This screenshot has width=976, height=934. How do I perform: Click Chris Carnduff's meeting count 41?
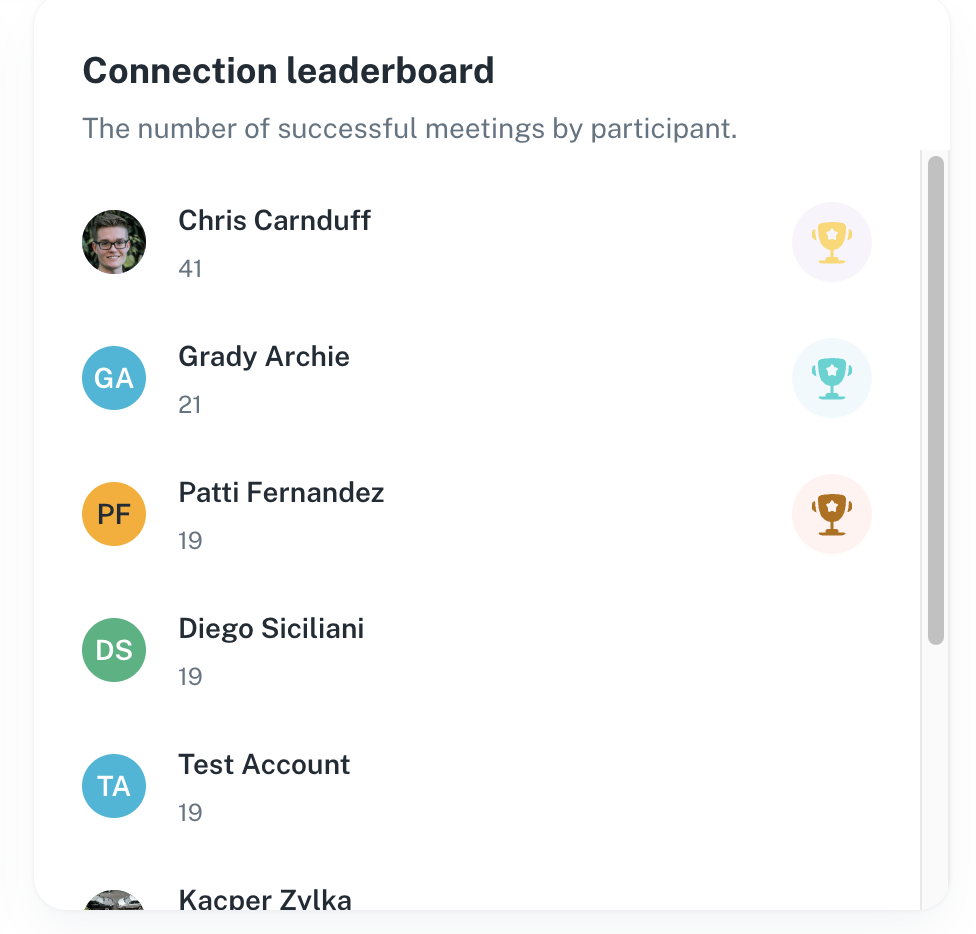(x=190, y=269)
